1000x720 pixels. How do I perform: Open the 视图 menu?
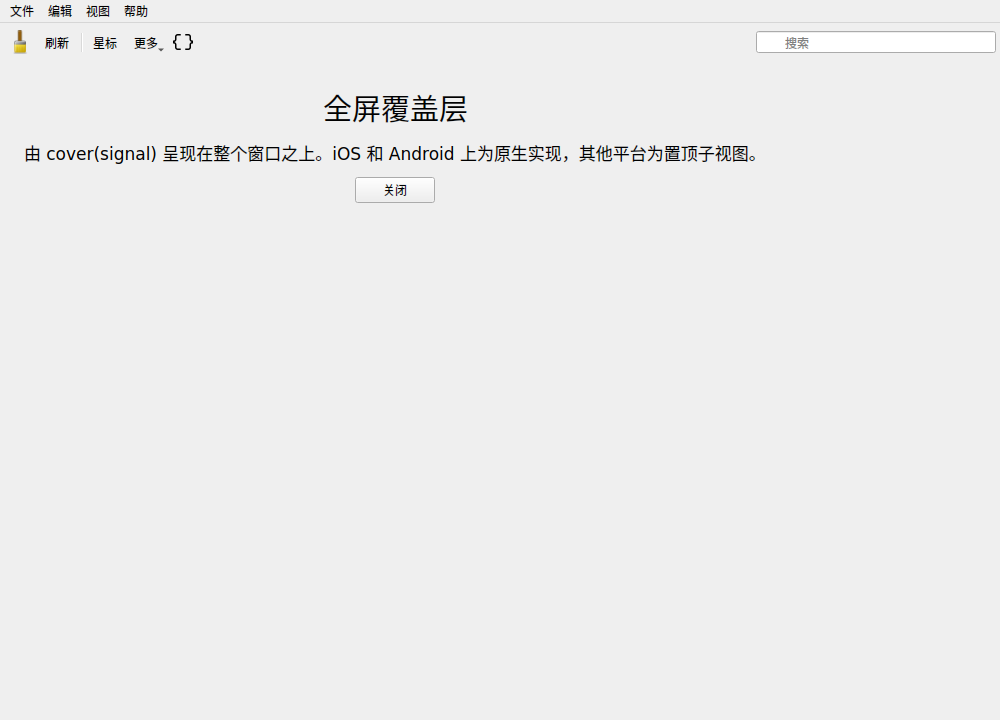click(98, 11)
